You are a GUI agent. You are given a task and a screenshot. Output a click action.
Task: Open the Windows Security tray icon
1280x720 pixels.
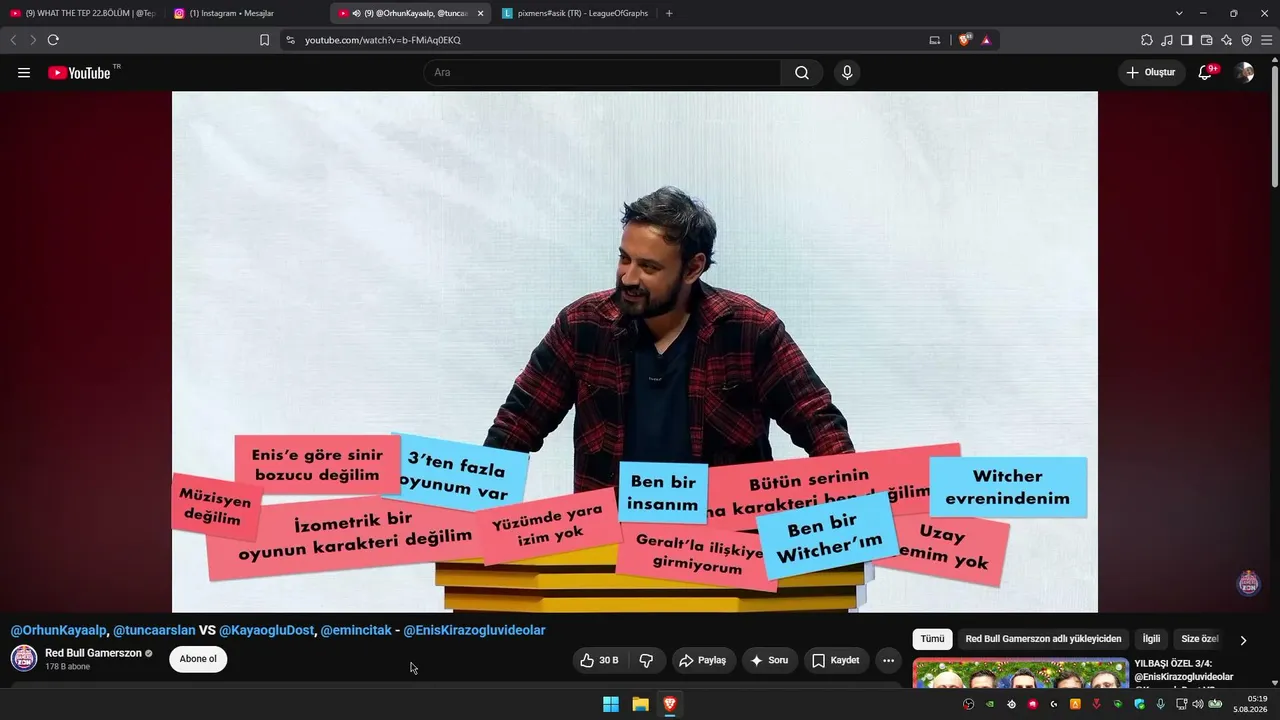click(1139, 704)
